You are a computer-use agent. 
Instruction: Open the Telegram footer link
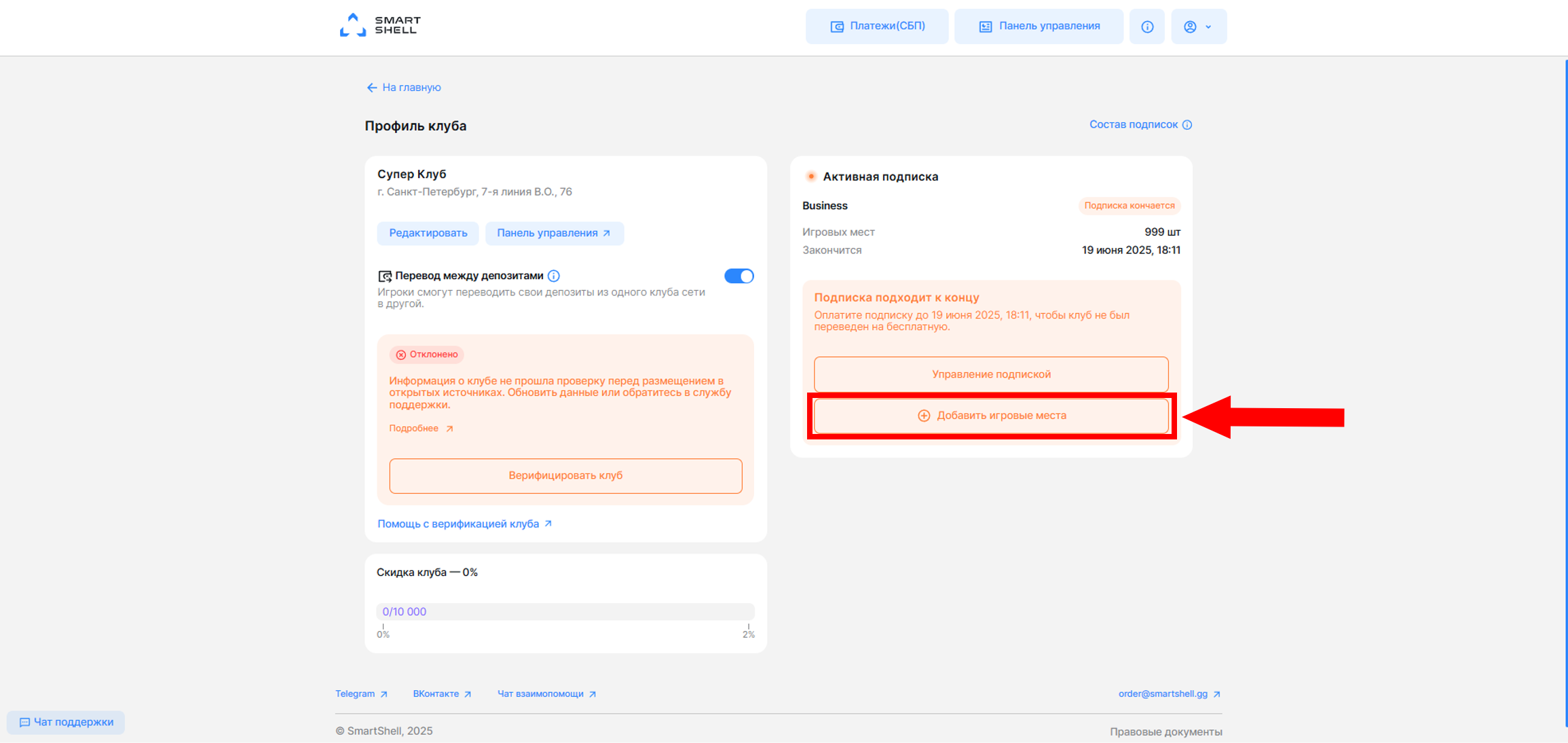[361, 694]
